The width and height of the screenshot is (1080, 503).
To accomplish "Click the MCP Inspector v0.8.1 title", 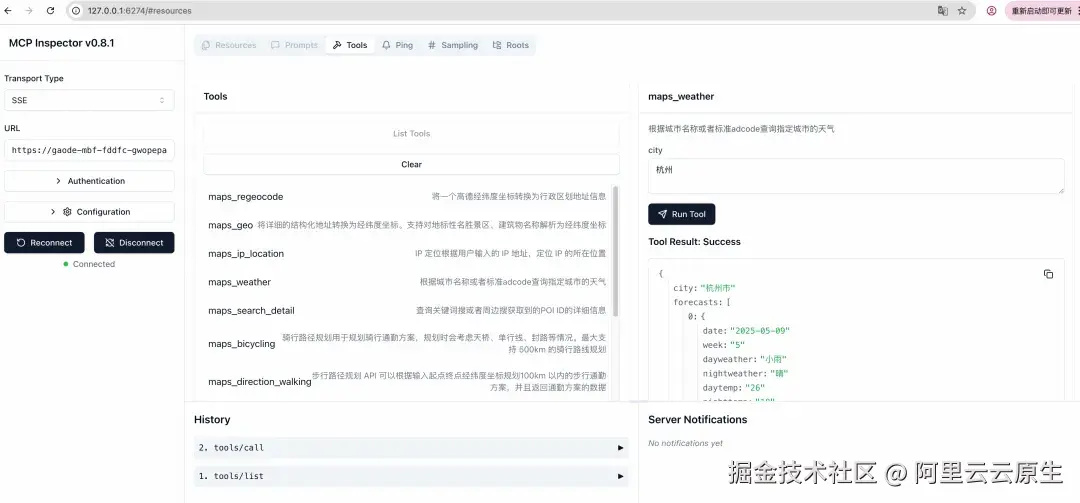I will tap(61, 43).
